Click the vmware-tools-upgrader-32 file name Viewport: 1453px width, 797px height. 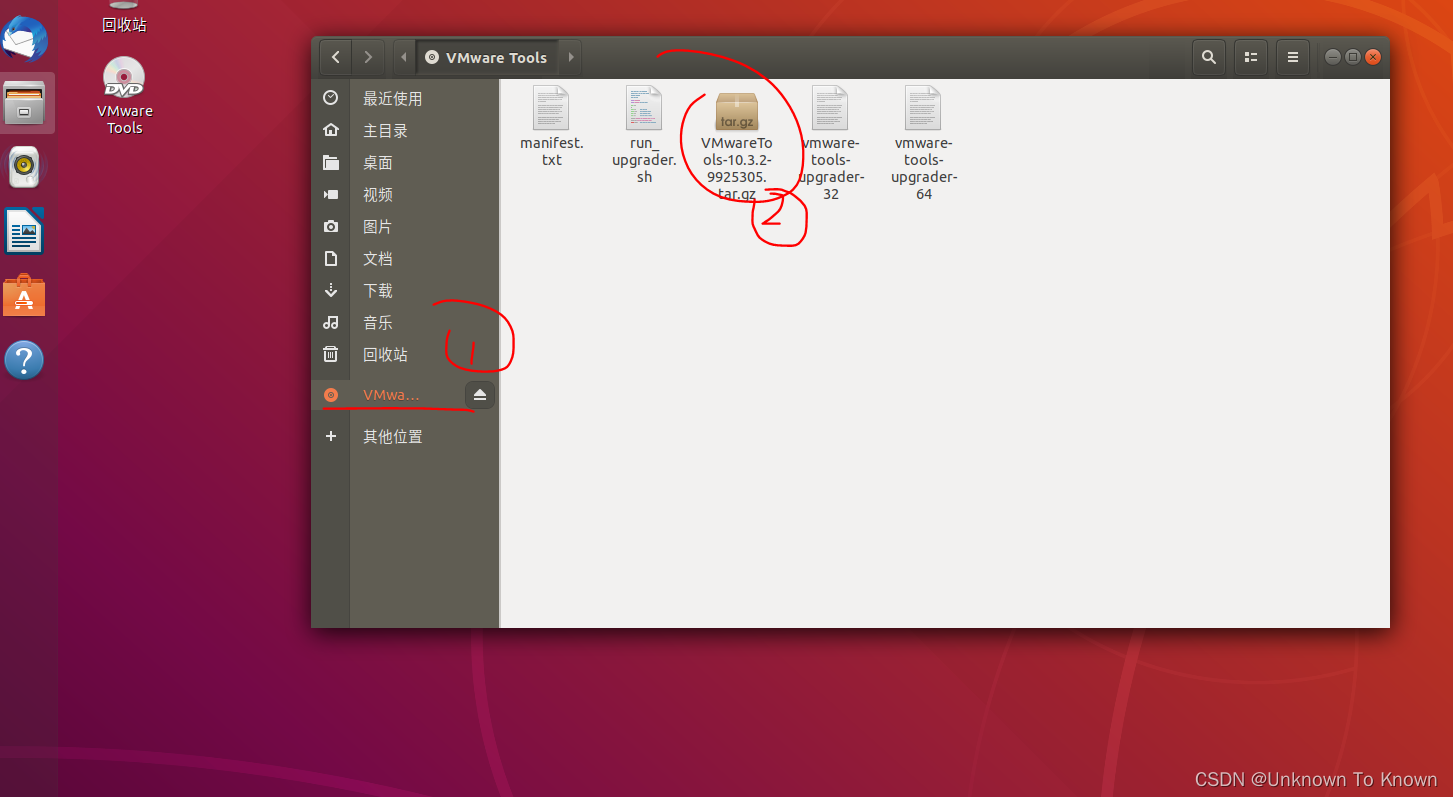coord(830,168)
